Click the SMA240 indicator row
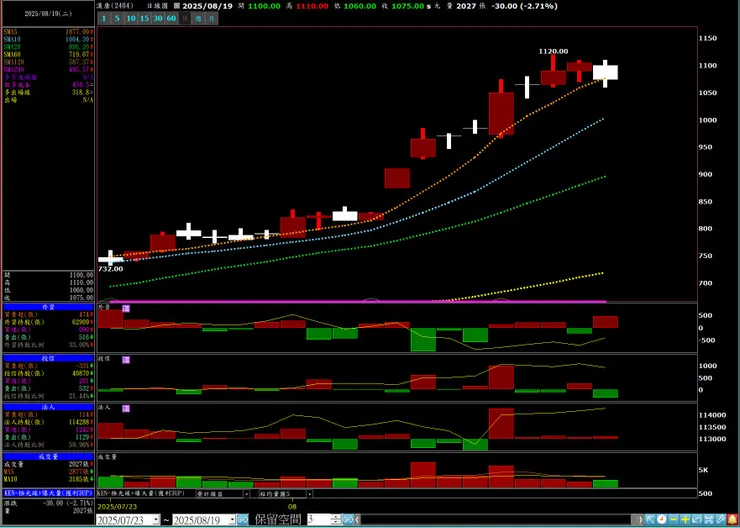740x528 pixels. (48, 69)
